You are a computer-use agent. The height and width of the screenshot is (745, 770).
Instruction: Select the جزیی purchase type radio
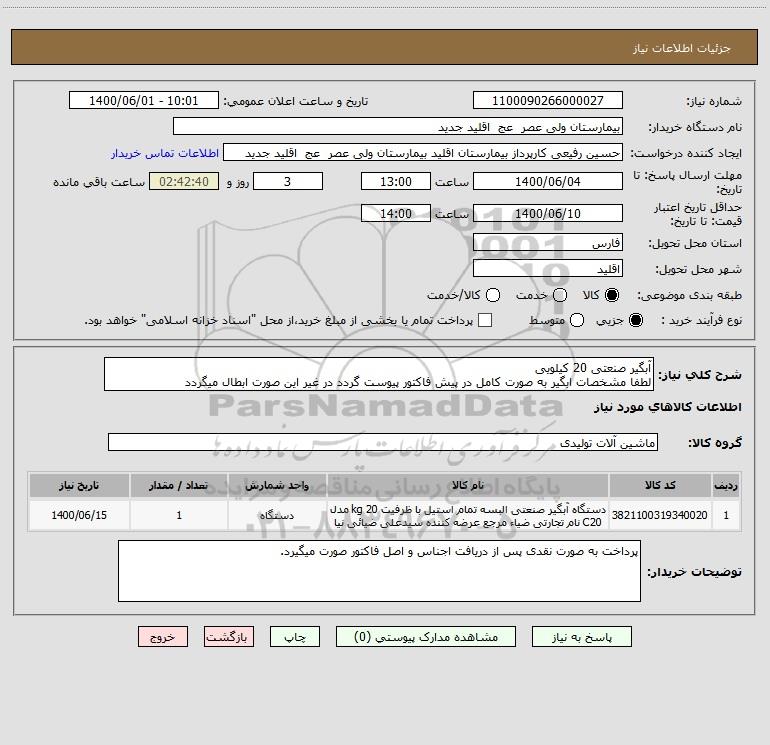pyautogui.click(x=635, y=320)
